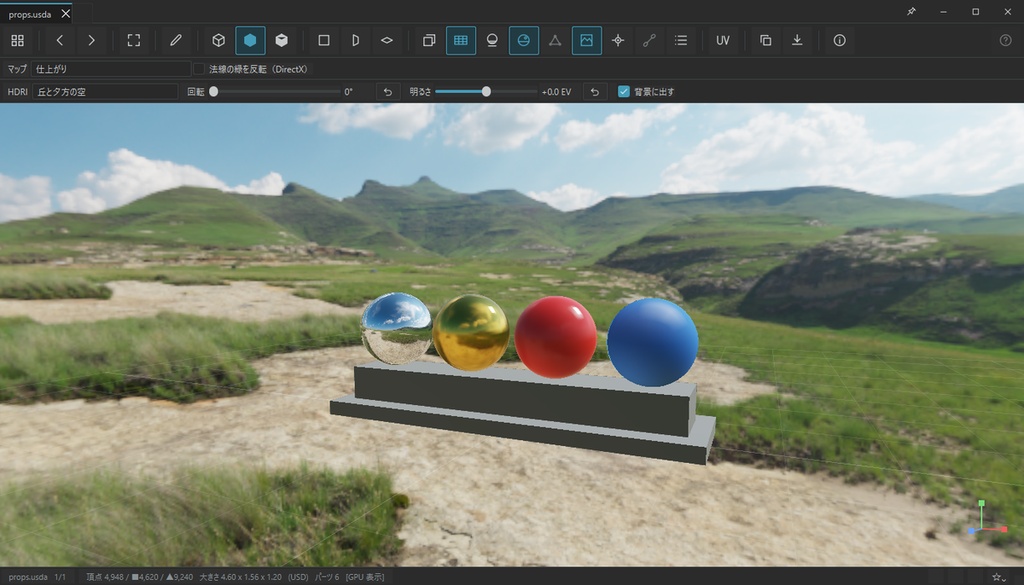
Task: Switch to solid hexagon shaded mode
Action: (x=250, y=40)
